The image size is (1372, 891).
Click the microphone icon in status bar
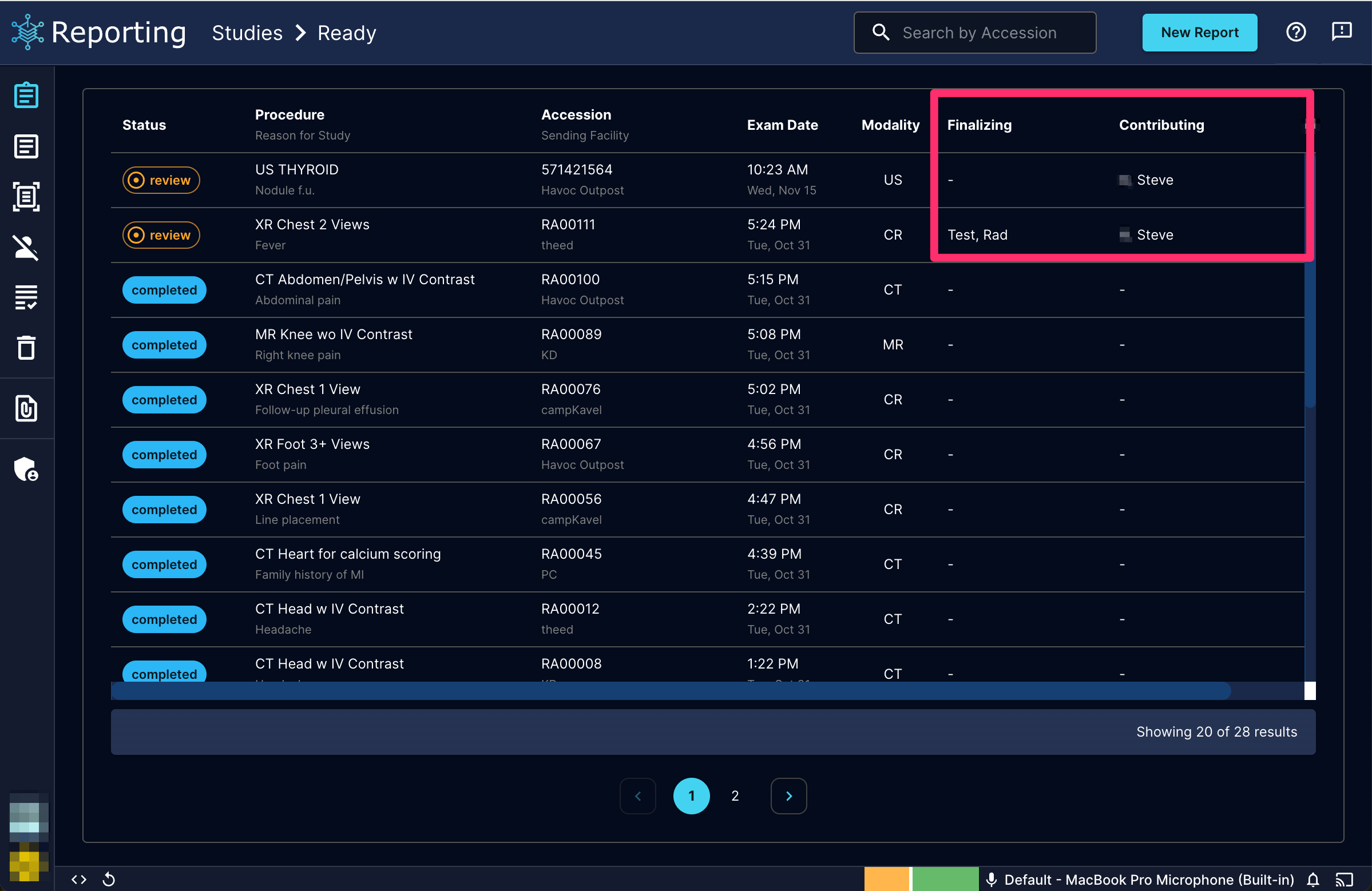tap(992, 880)
